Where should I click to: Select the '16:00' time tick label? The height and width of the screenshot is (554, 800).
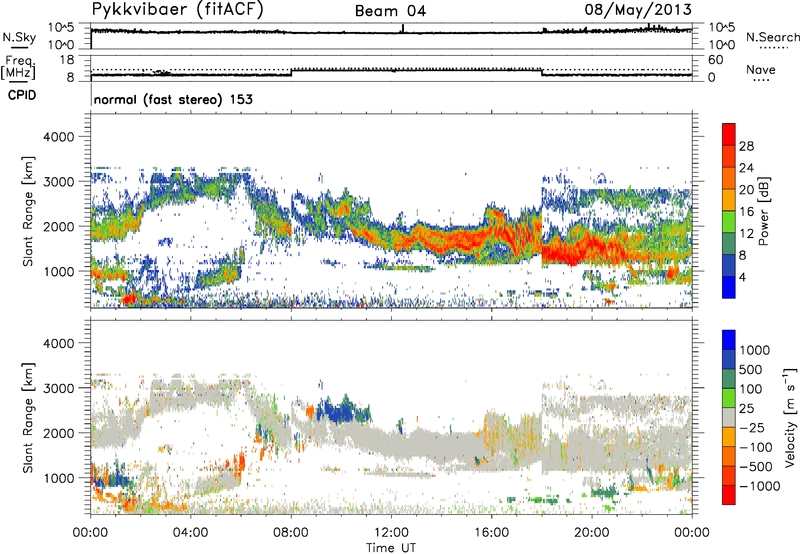[491, 533]
